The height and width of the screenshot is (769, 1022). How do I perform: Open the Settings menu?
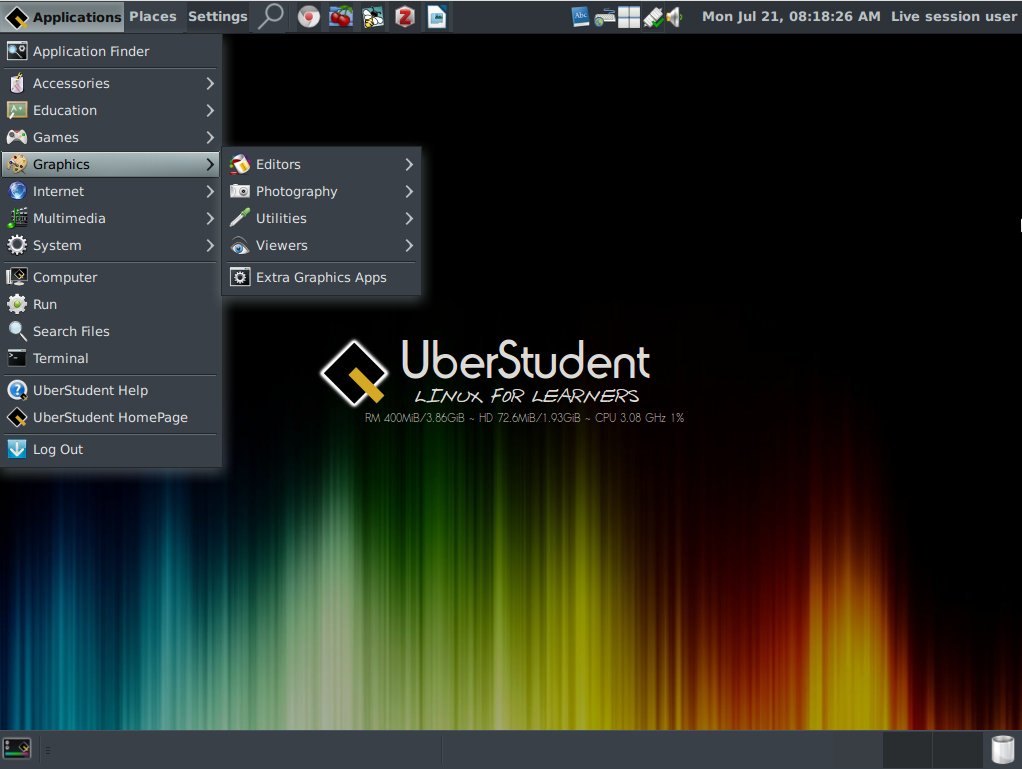point(217,16)
